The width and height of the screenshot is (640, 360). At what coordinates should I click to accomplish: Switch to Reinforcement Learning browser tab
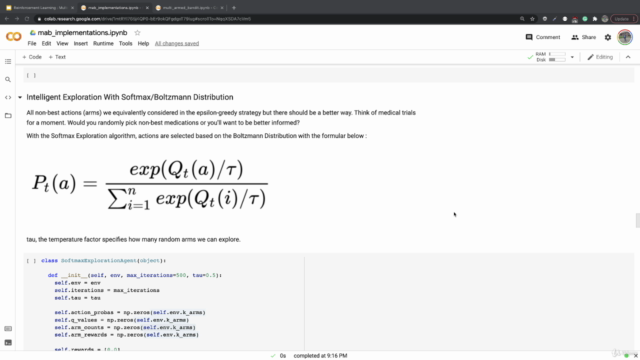39,7
